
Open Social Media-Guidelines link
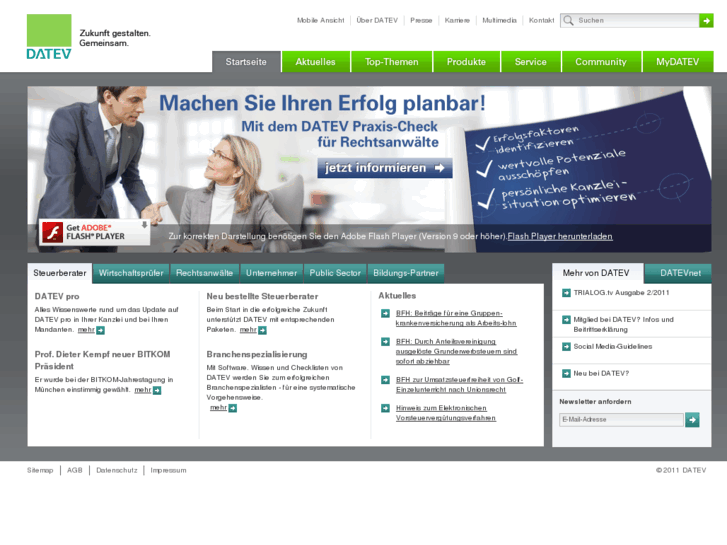point(613,346)
